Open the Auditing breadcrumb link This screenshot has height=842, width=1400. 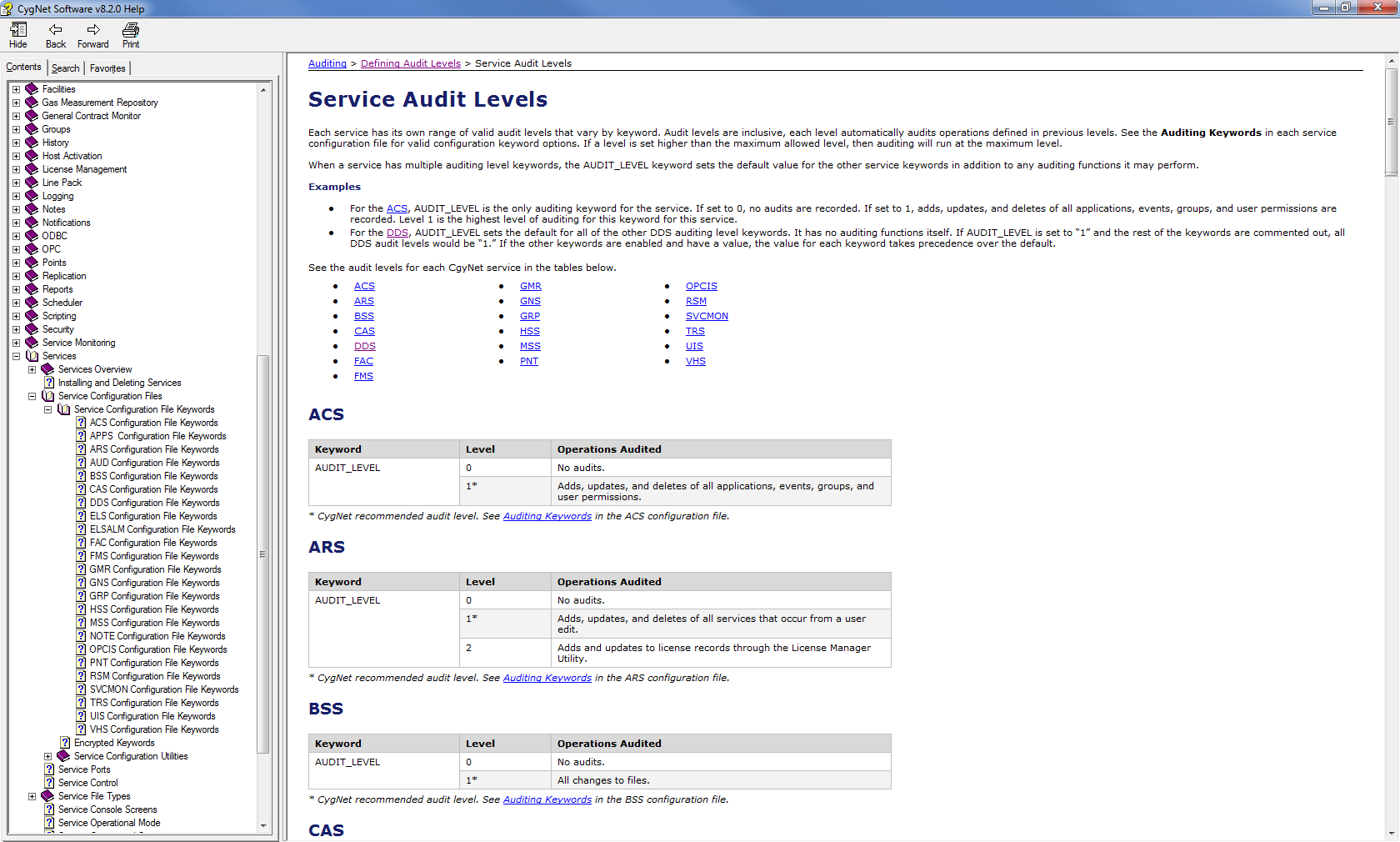327,63
